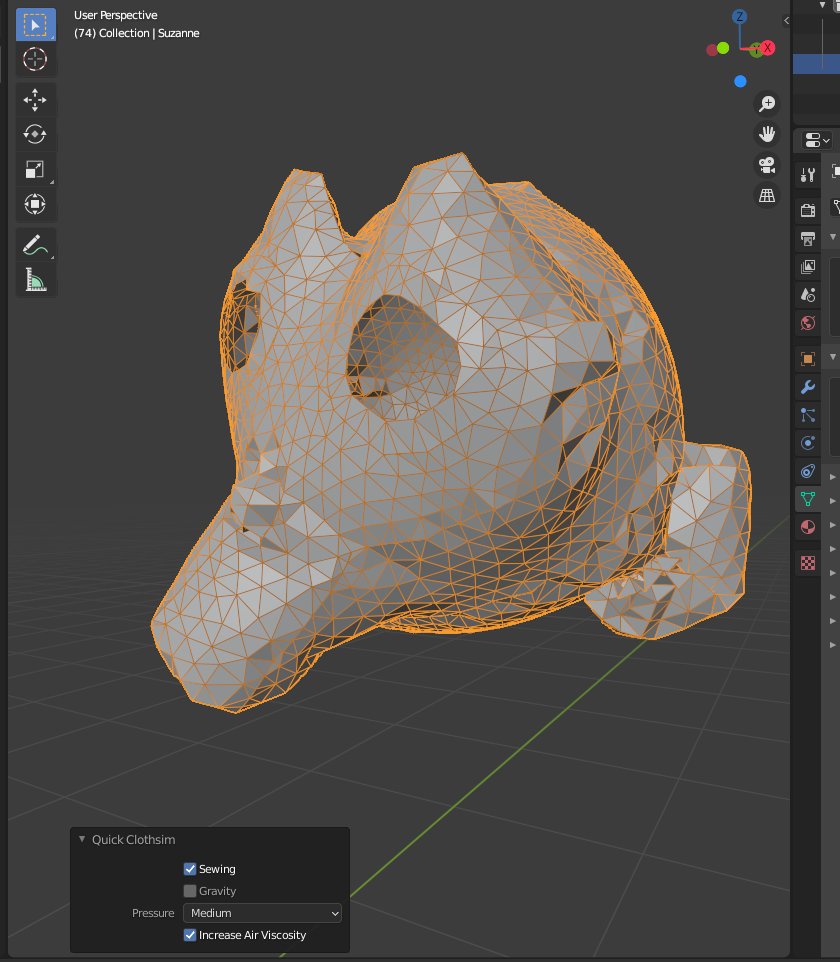Choose the Move tool
This screenshot has width=840, height=962.
coord(36,100)
